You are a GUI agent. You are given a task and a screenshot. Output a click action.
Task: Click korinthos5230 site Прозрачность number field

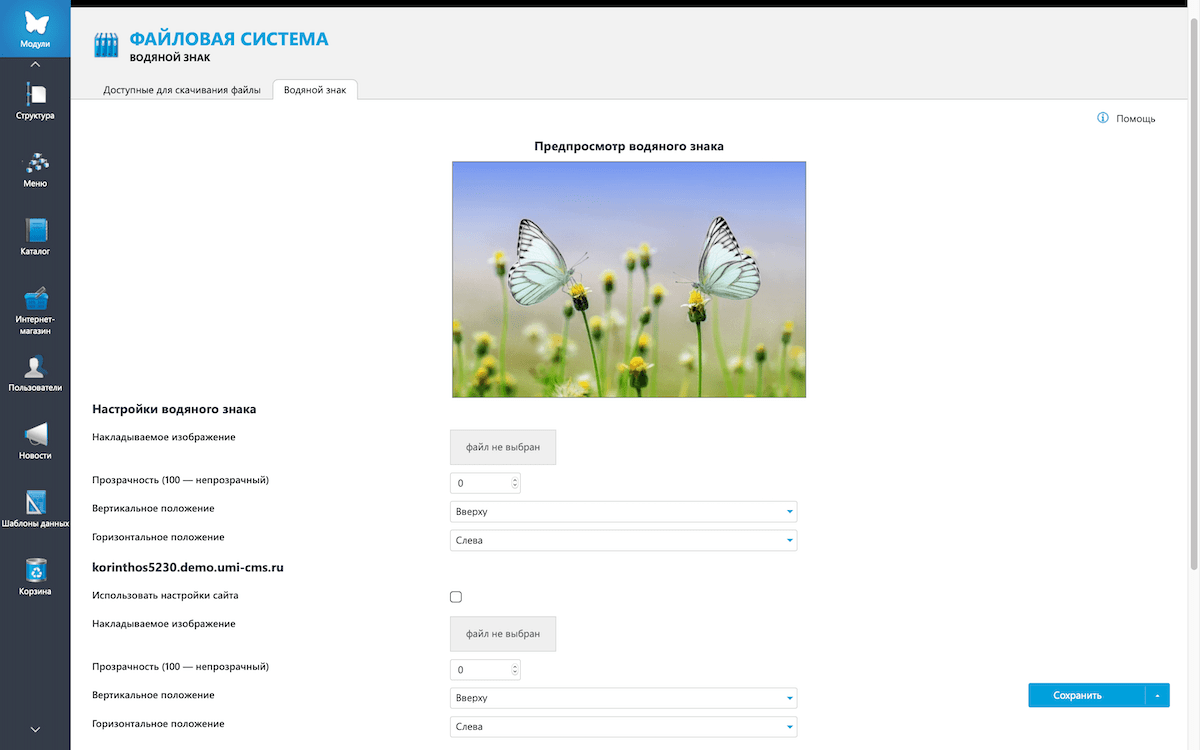pyautogui.click(x=485, y=670)
